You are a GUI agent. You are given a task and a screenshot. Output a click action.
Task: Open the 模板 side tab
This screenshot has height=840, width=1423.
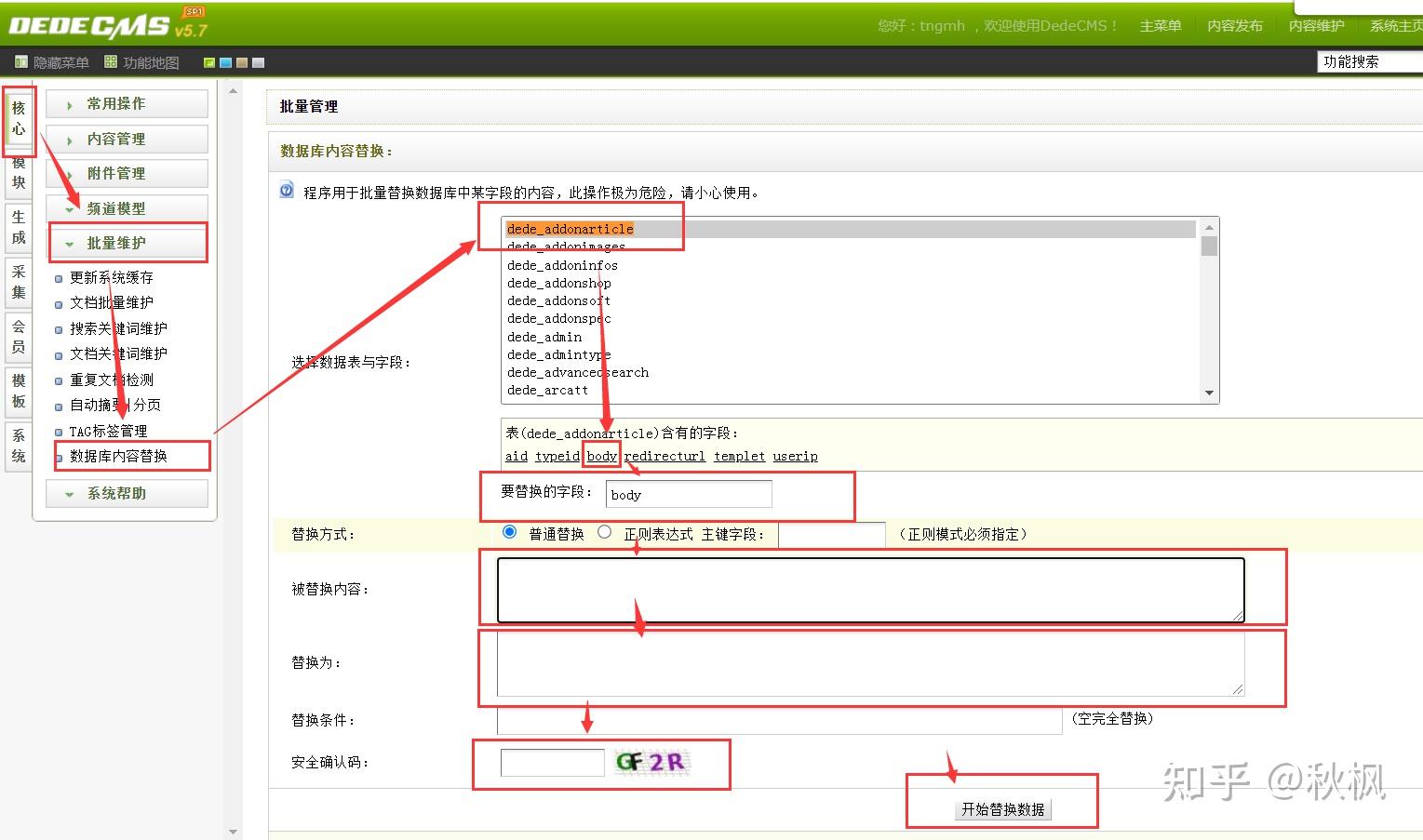pyautogui.click(x=19, y=391)
